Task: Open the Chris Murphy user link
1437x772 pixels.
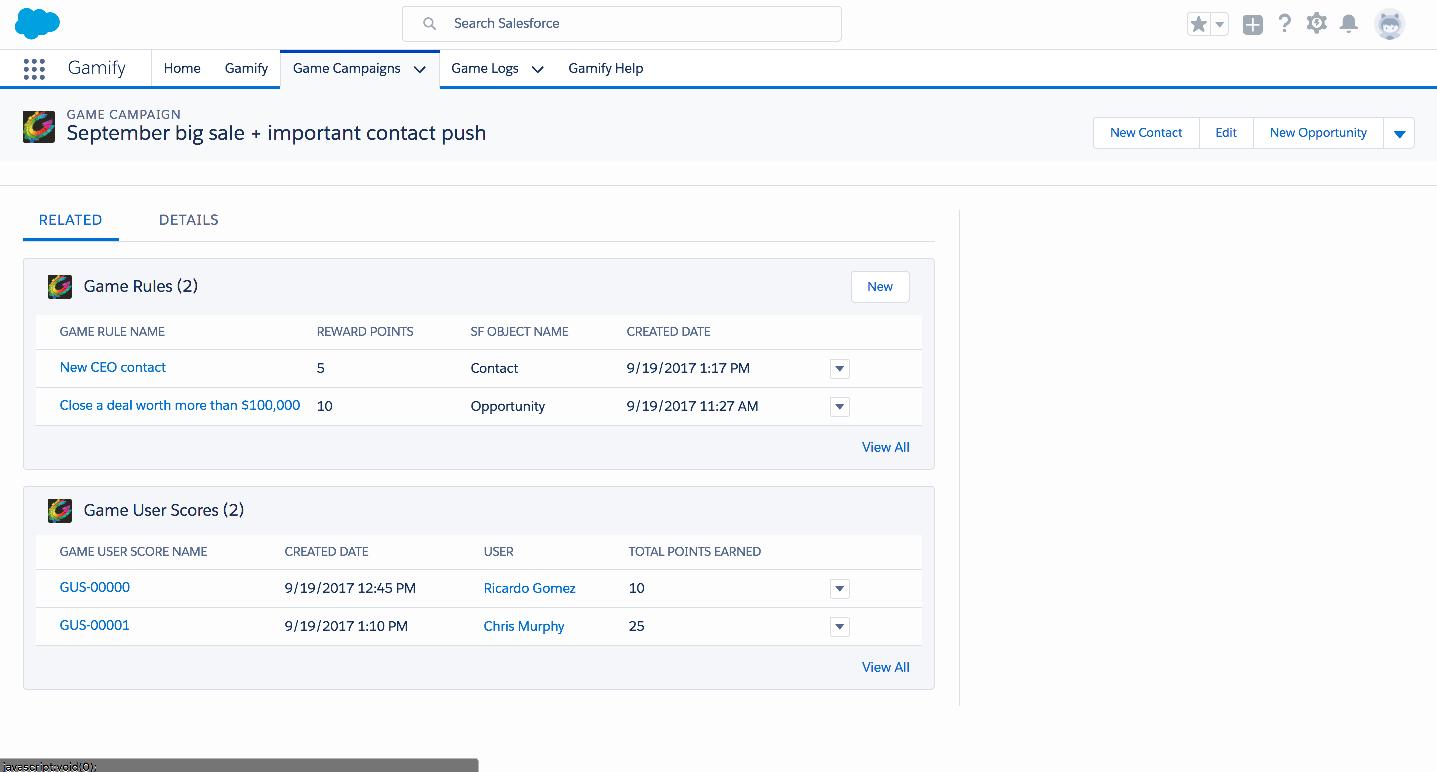Action: 524,627
